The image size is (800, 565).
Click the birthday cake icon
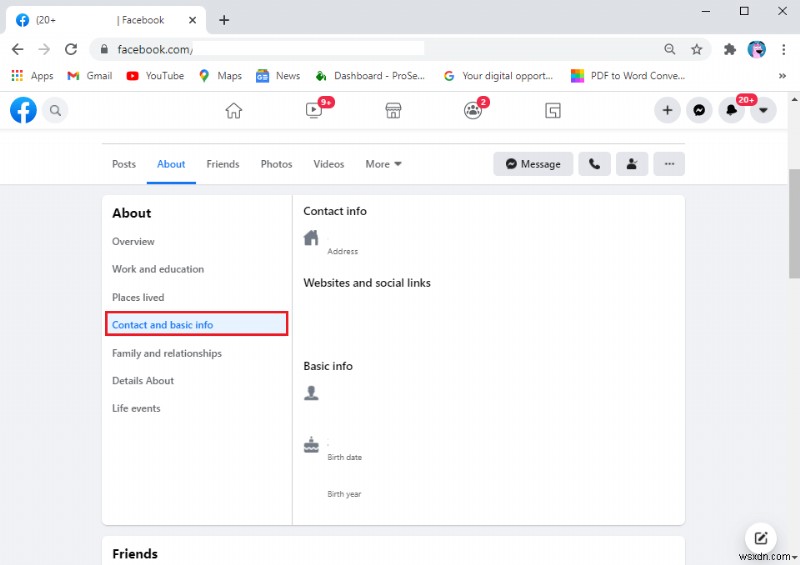tap(311, 445)
